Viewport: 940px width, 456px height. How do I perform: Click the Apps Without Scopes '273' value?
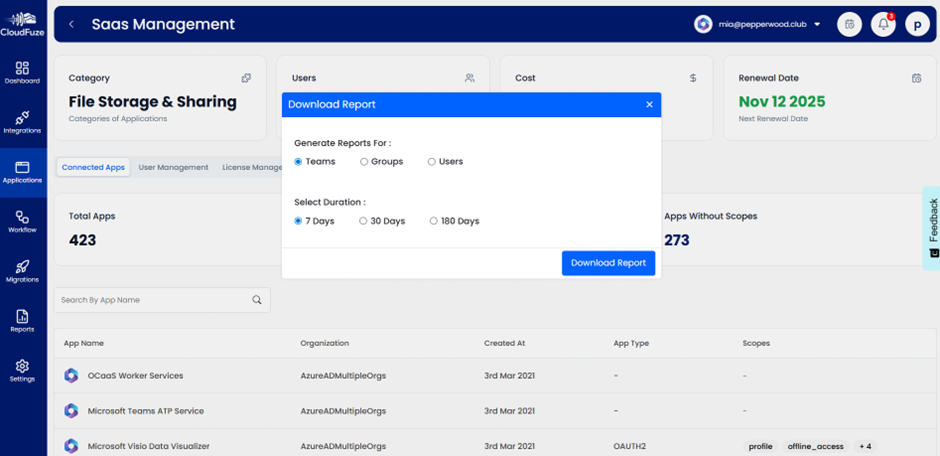pyautogui.click(x=676, y=240)
